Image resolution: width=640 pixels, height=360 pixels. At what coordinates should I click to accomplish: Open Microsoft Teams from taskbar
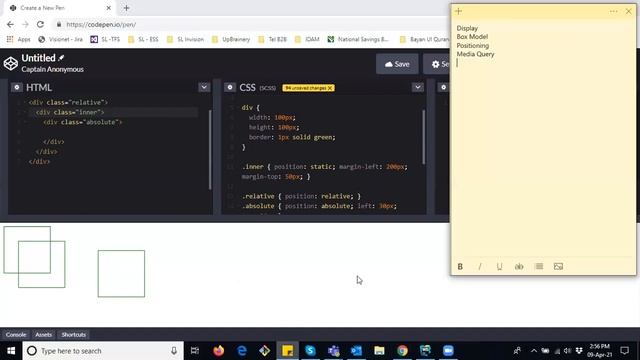pyautogui.click(x=333, y=351)
